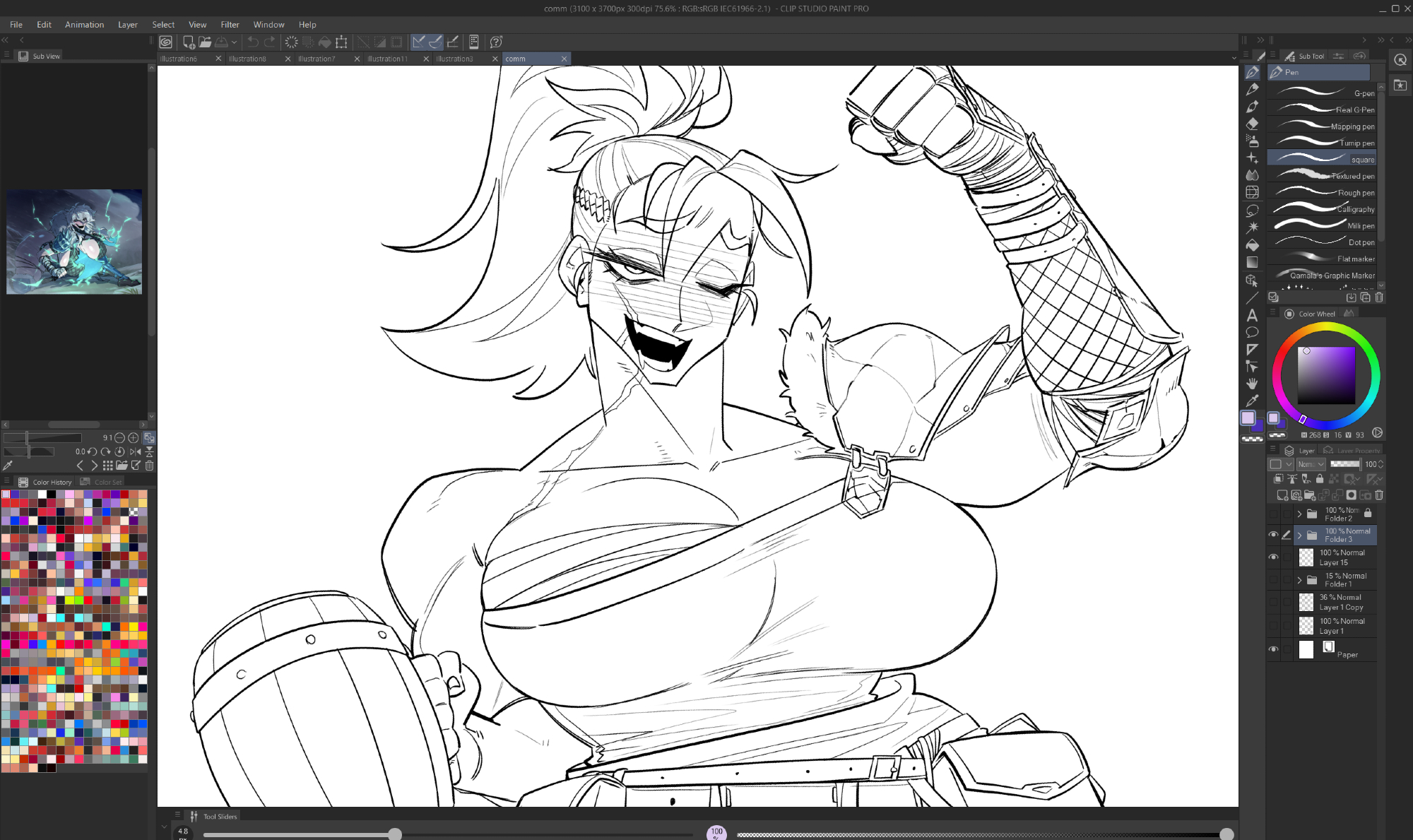Image resolution: width=1413 pixels, height=840 pixels.
Task: Click the Auto select magic wand tool
Action: point(1252,227)
